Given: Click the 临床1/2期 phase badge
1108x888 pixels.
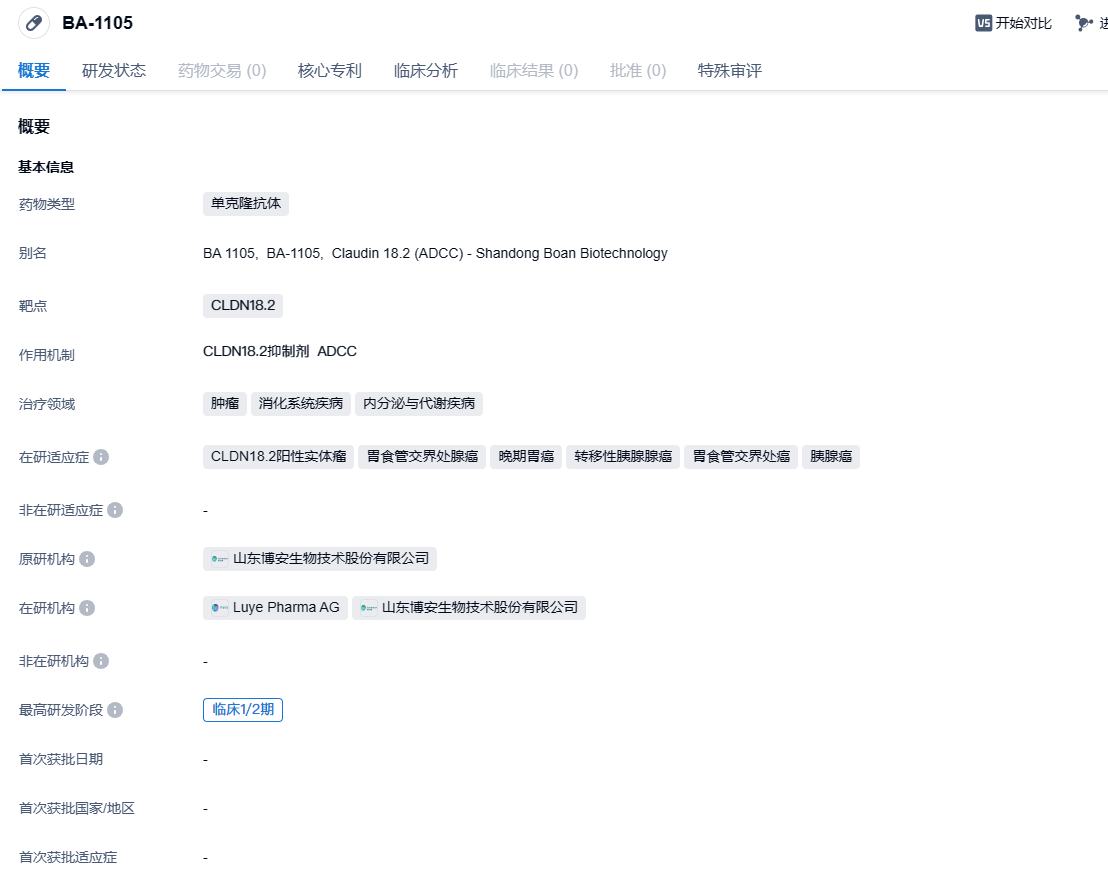Looking at the screenshot, I should click(243, 710).
